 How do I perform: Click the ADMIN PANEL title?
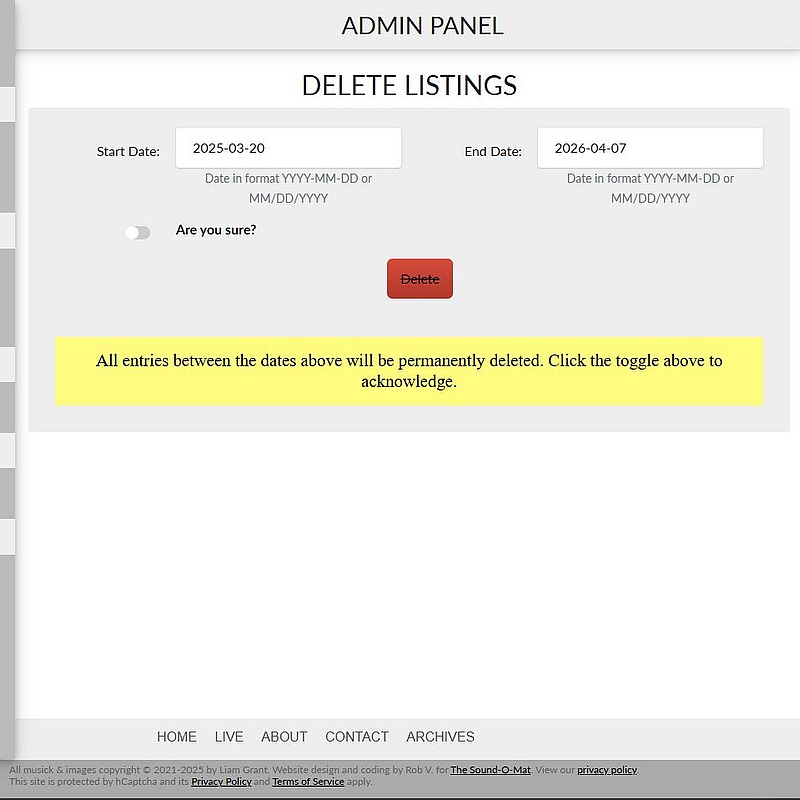[x=422, y=26]
